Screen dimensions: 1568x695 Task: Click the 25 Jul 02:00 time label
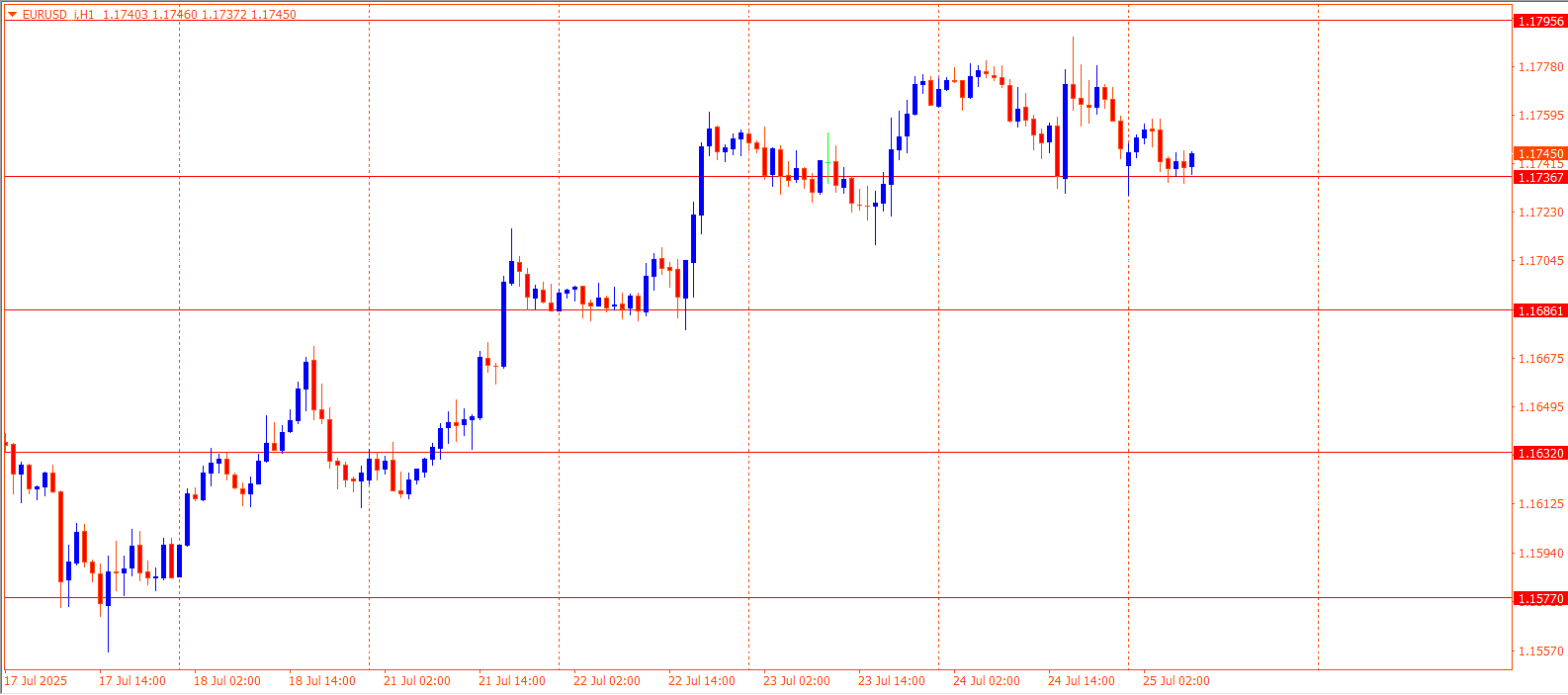coord(1176,681)
